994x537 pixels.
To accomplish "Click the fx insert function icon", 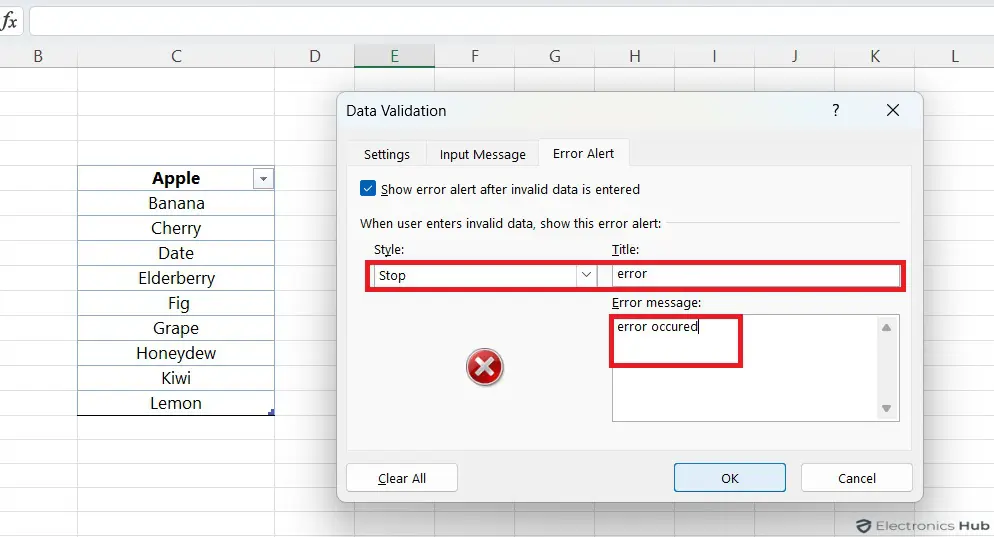I will click(x=10, y=21).
